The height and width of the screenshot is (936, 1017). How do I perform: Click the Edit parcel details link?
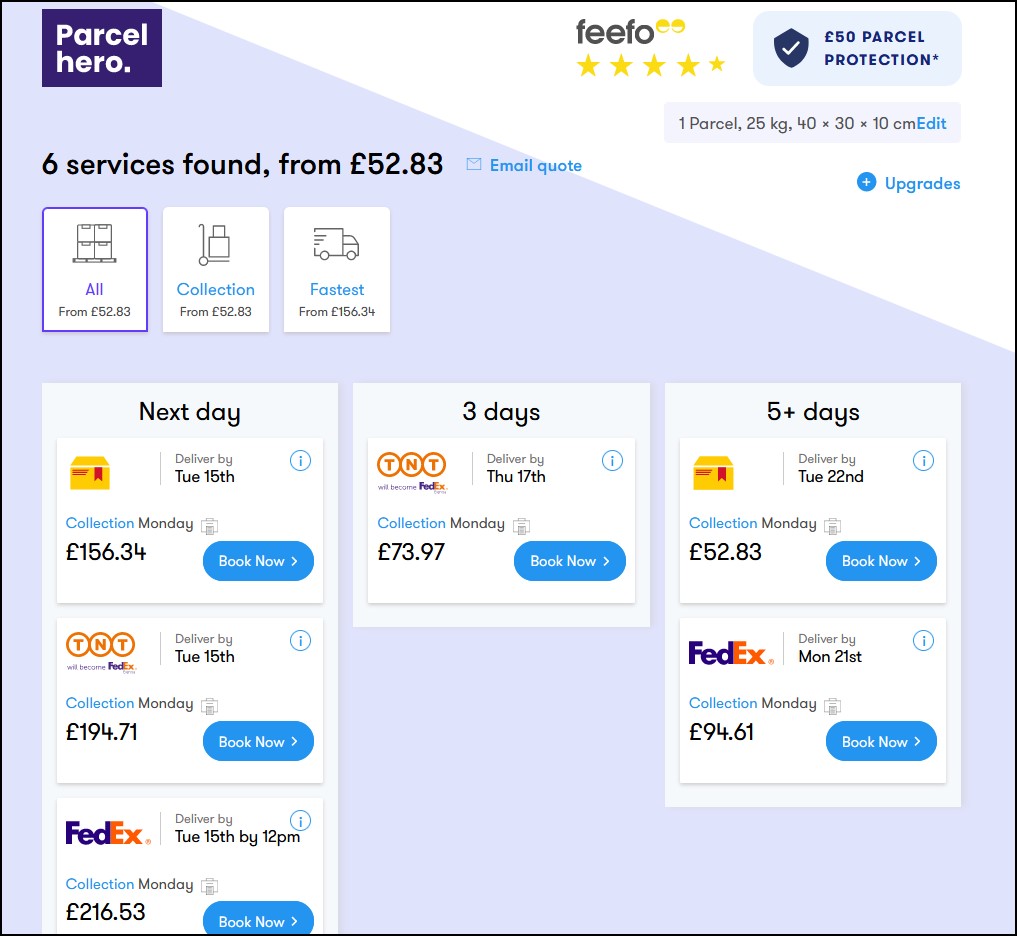(931, 124)
